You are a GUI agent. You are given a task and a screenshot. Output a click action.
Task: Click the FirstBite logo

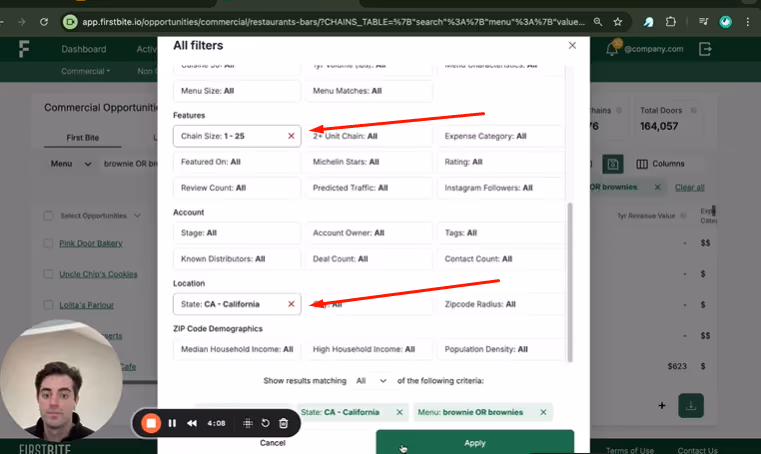24,49
